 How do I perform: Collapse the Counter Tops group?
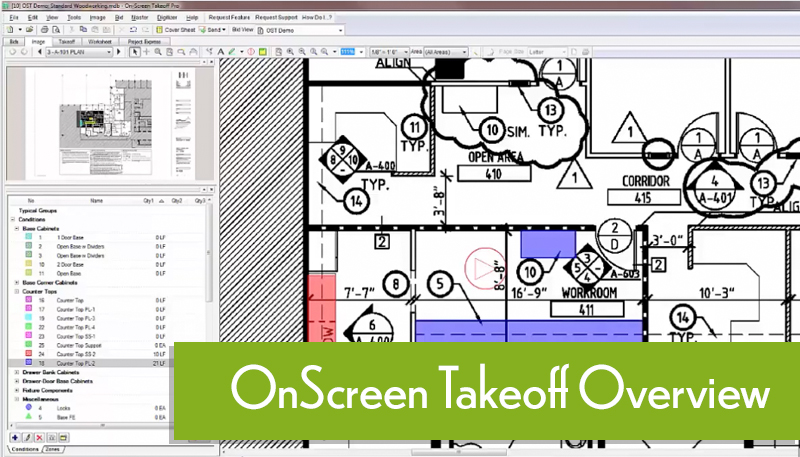tap(17, 291)
